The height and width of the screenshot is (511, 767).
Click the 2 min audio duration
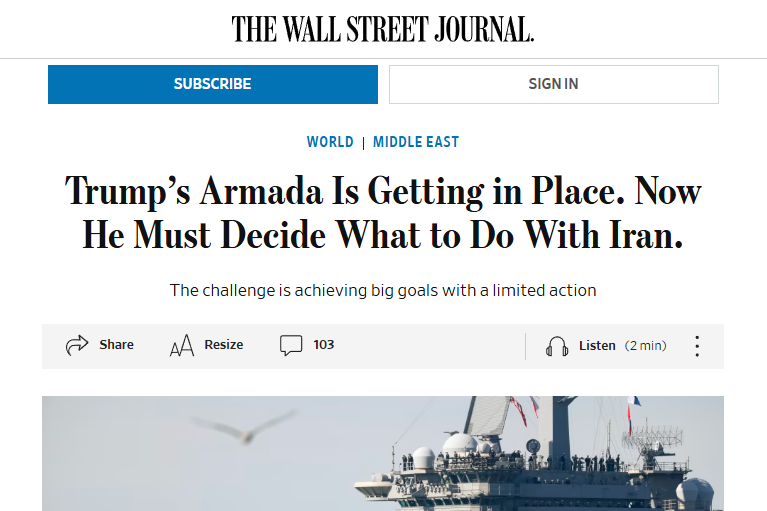click(646, 346)
